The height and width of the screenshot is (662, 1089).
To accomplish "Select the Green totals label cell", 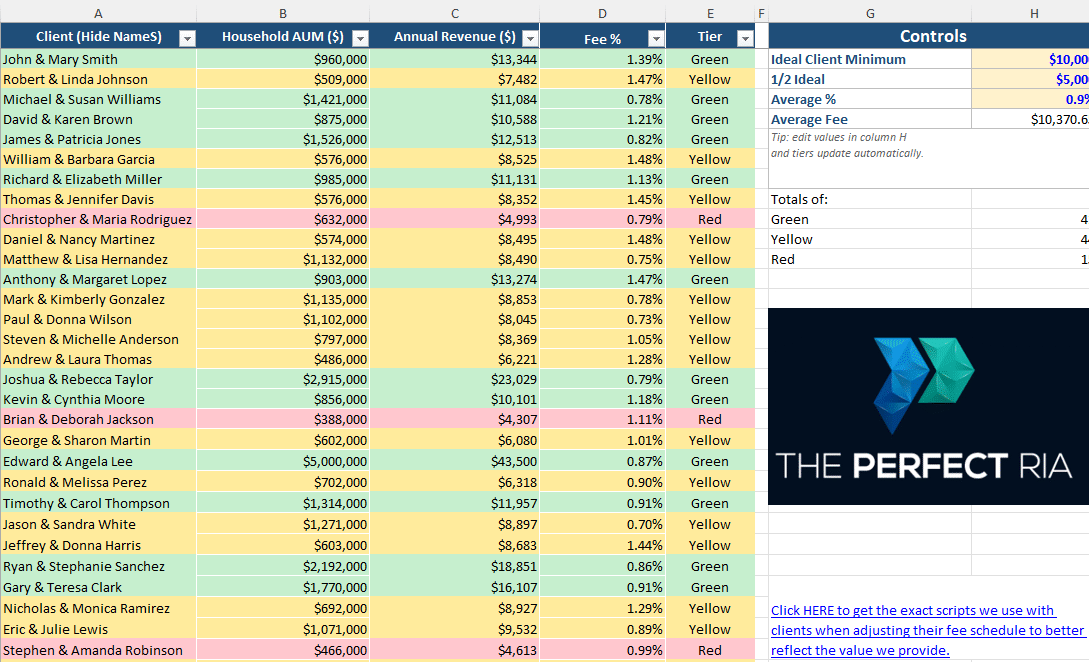I will click(x=870, y=220).
